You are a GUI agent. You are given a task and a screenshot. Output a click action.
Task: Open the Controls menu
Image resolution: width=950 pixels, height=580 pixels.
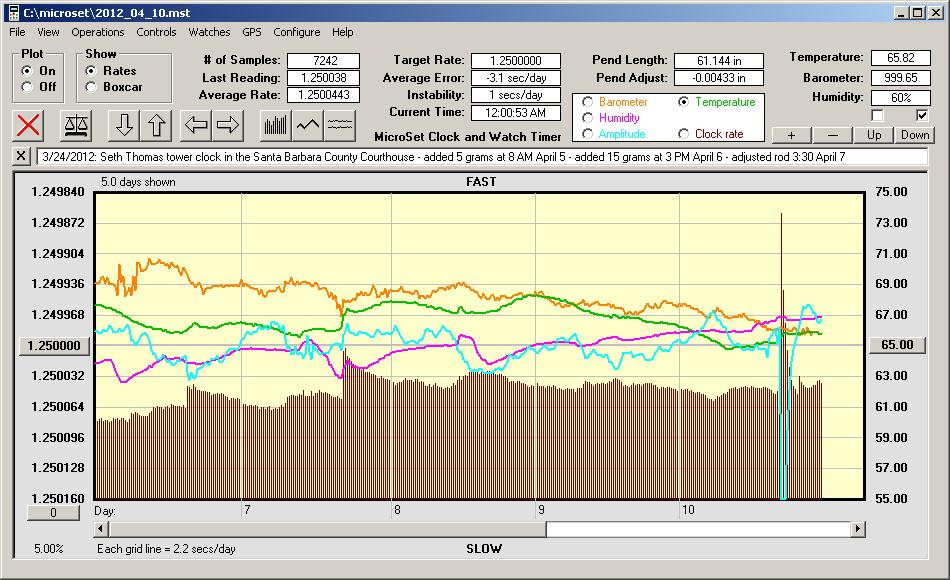pos(156,32)
